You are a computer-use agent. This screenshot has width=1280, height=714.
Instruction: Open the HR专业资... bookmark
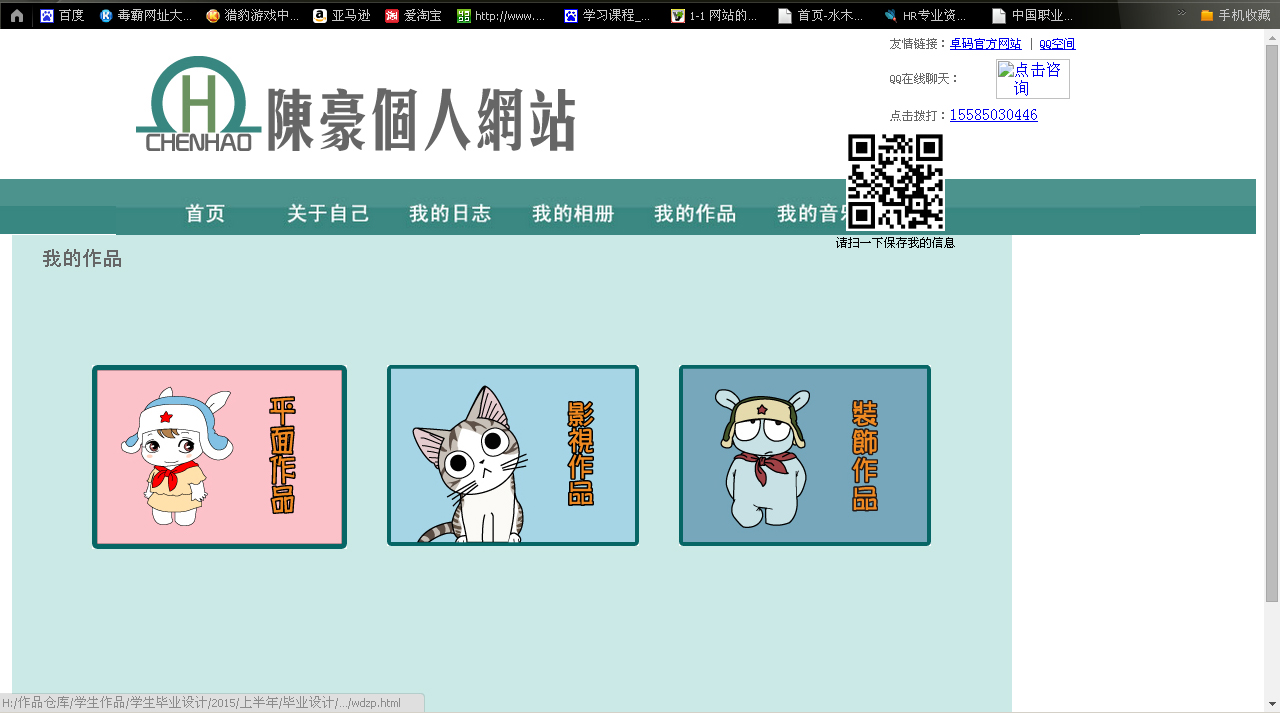click(x=925, y=16)
